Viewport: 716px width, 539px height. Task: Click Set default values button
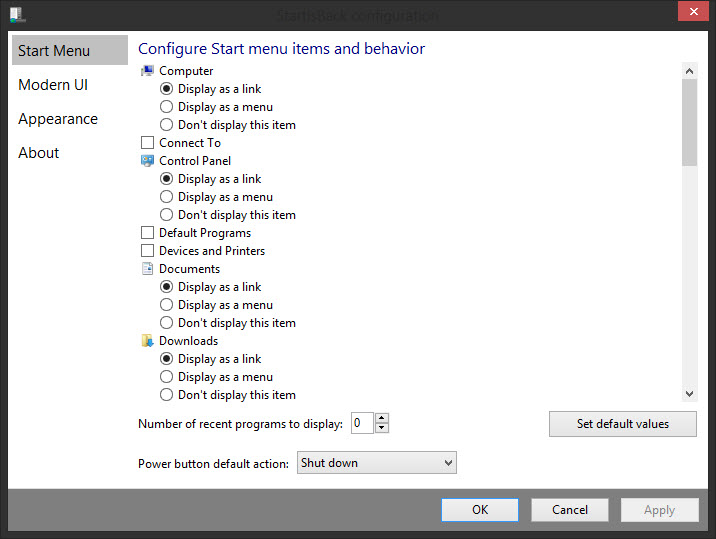623,424
